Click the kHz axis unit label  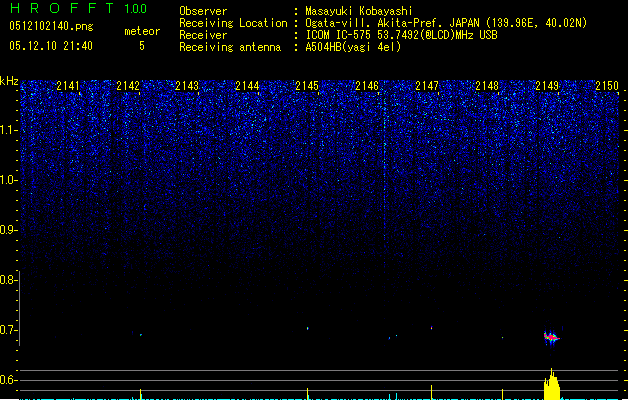tap(9, 81)
